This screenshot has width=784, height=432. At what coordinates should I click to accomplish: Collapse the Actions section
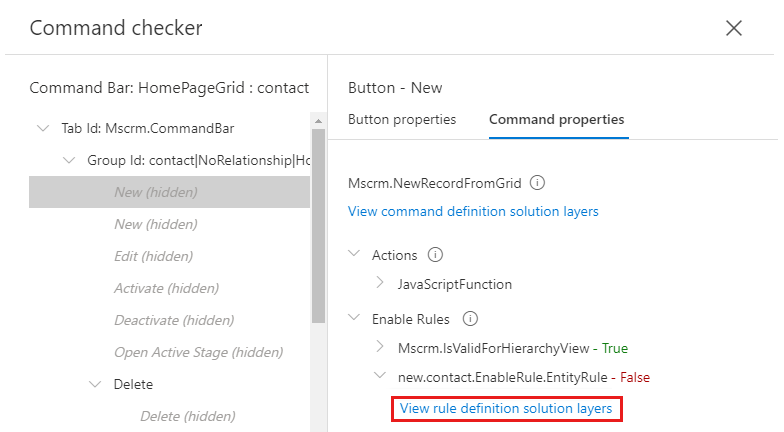[x=354, y=255]
